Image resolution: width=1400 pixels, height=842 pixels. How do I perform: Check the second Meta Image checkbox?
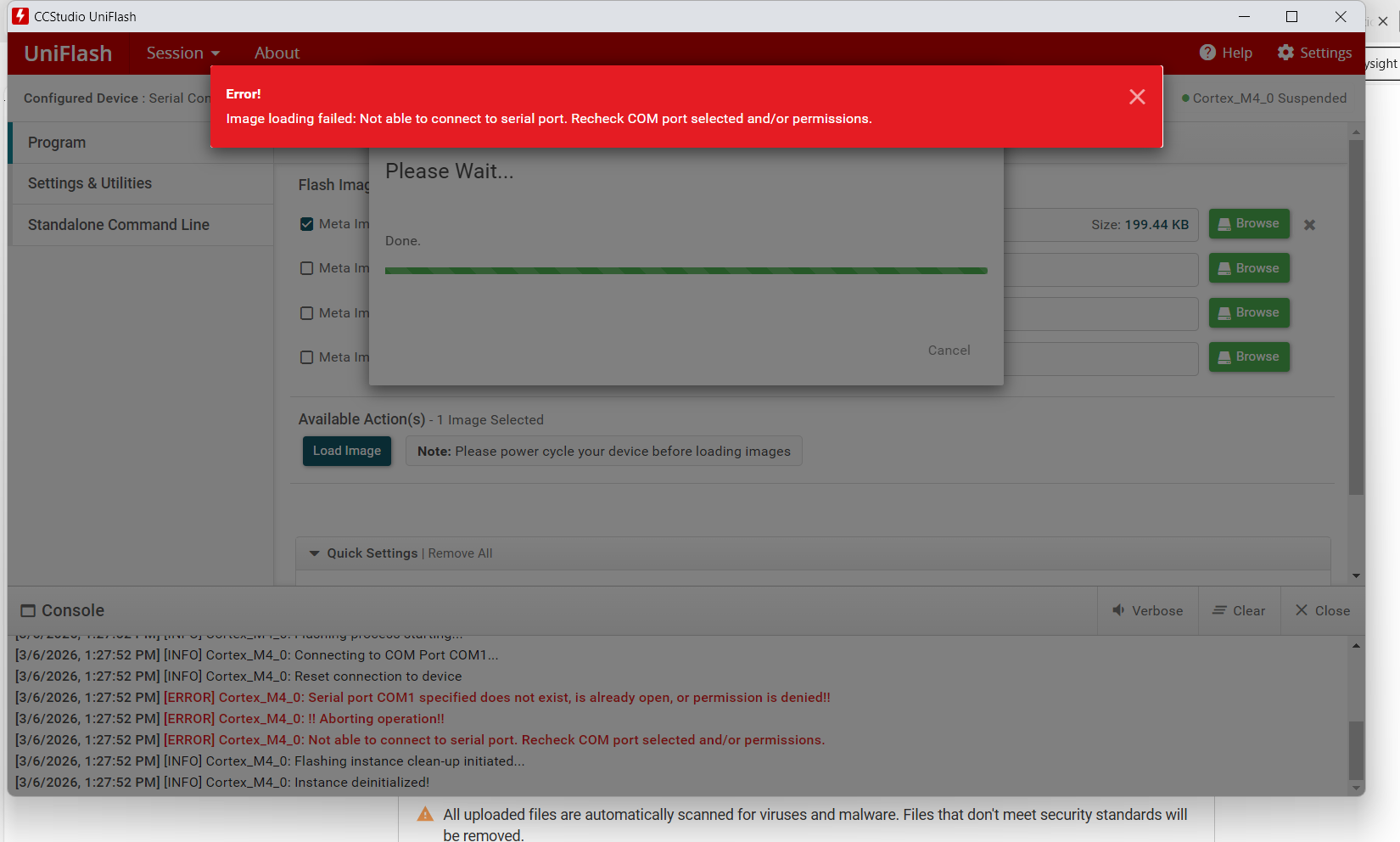coord(307,268)
